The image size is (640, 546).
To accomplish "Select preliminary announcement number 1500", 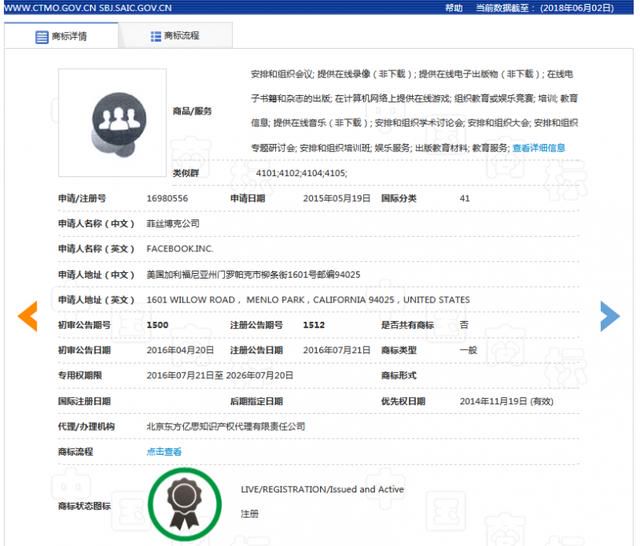I will [x=158, y=325].
